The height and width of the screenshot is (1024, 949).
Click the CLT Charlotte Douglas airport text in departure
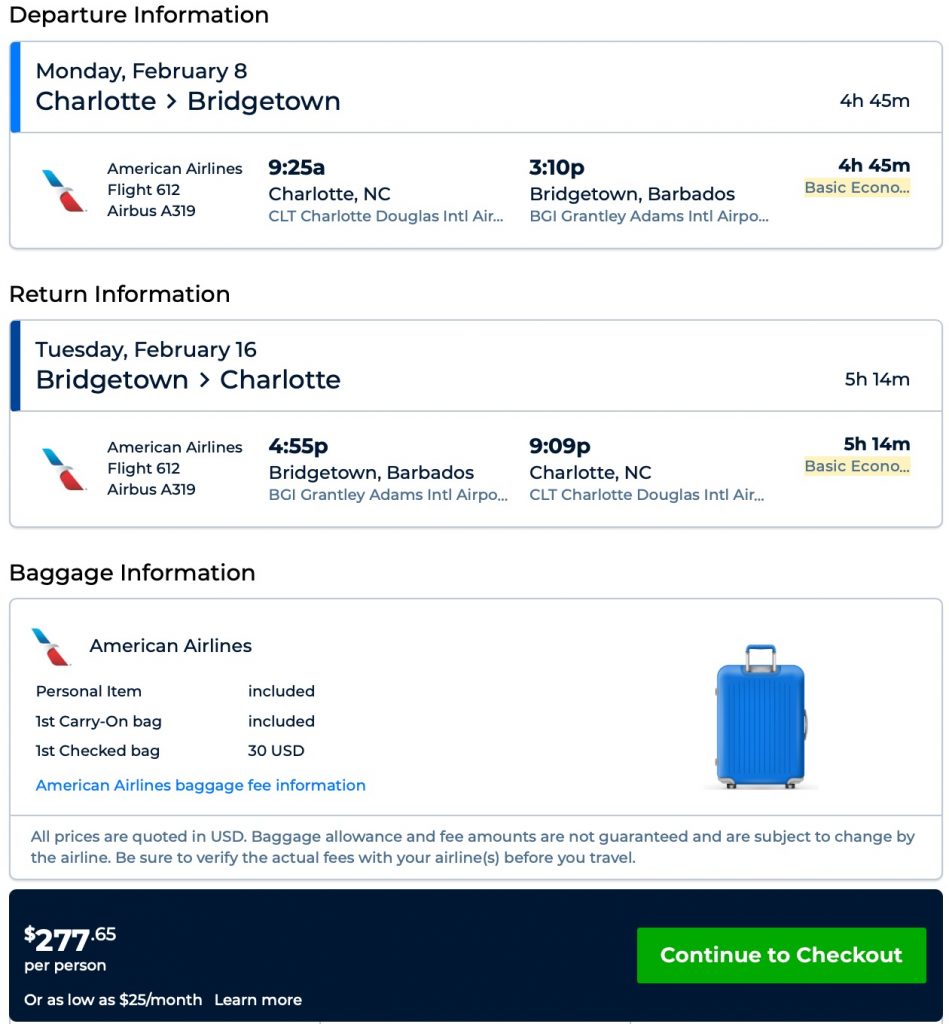[x=388, y=216]
